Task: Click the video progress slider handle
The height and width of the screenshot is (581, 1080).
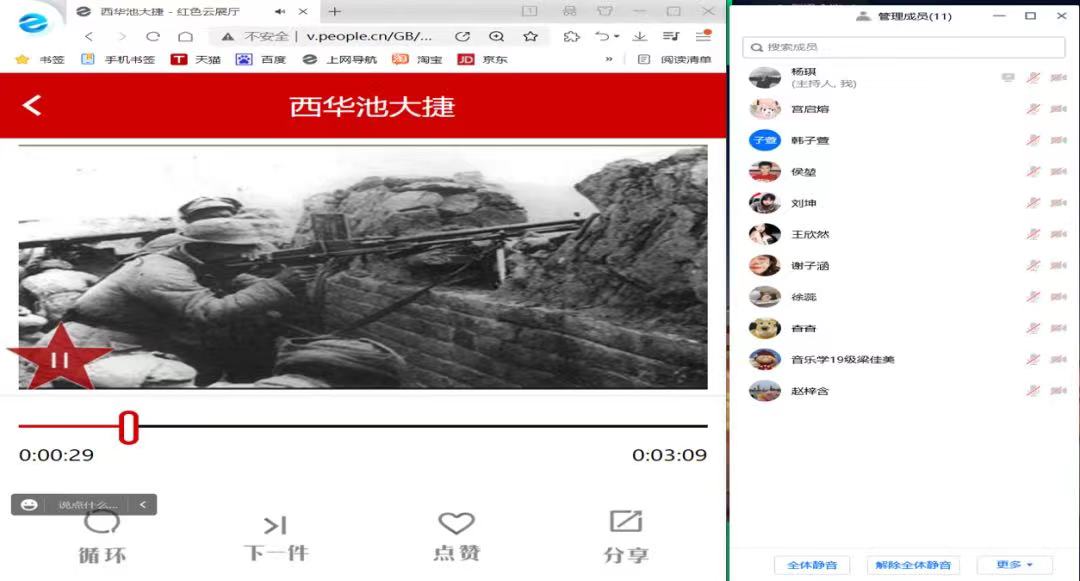Action: coord(128,427)
